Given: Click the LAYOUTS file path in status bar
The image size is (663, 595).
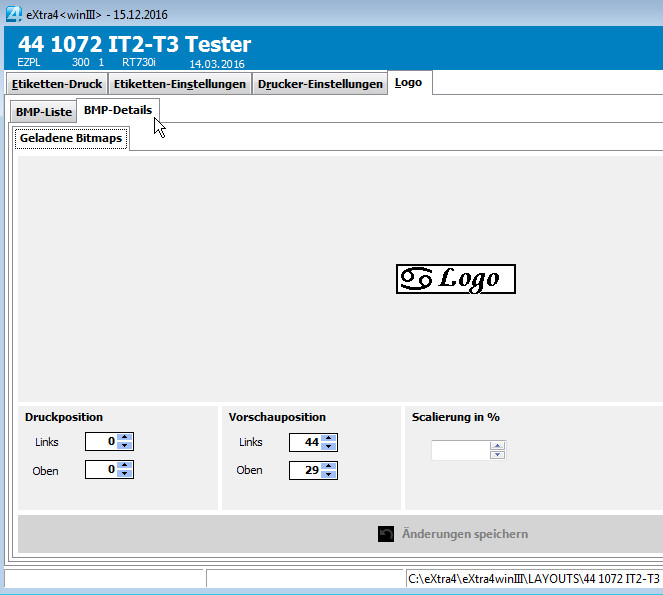Looking at the screenshot, I should [x=533, y=579].
